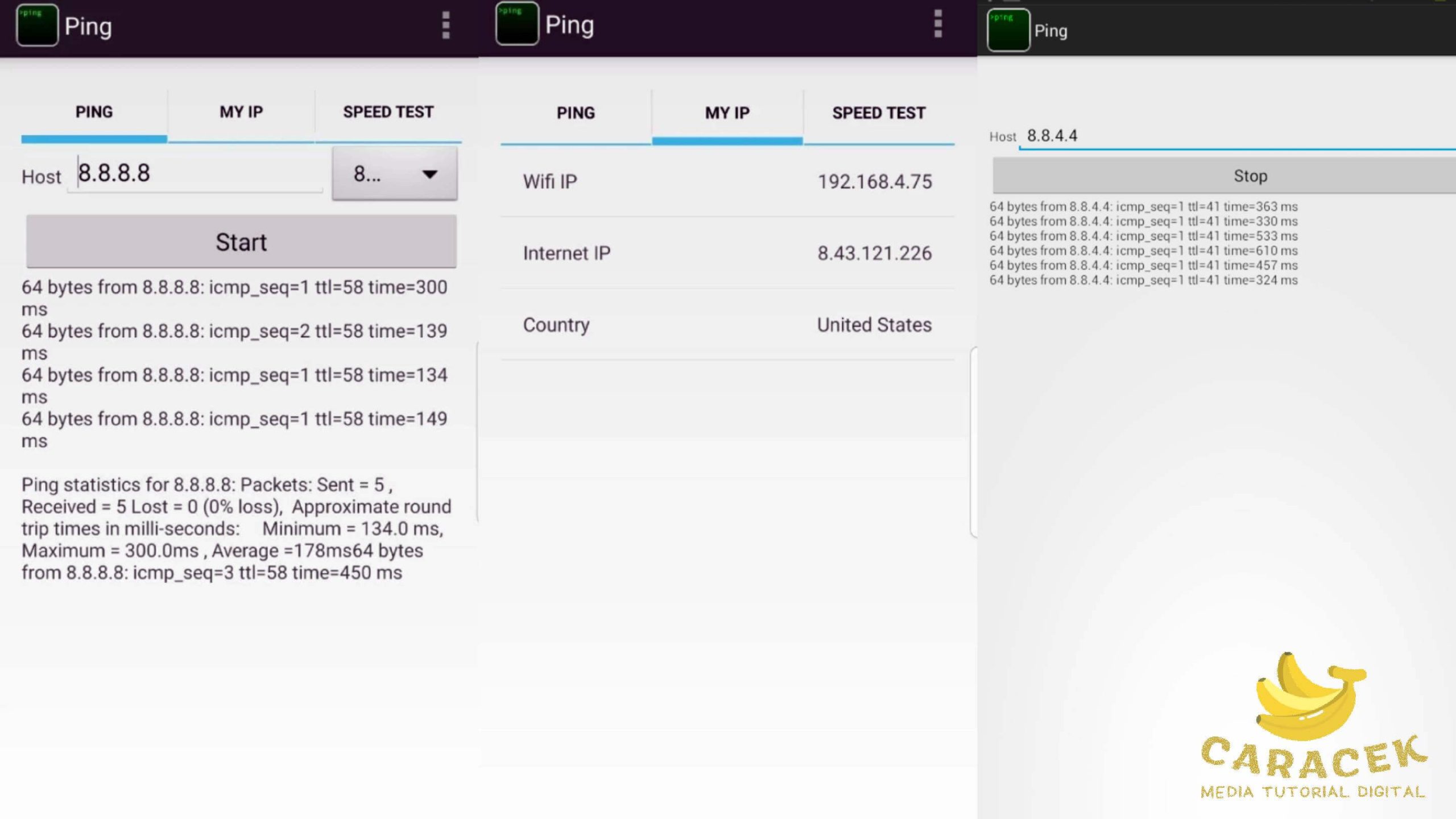Switch to SPEED TEST tab second panel

click(879, 112)
